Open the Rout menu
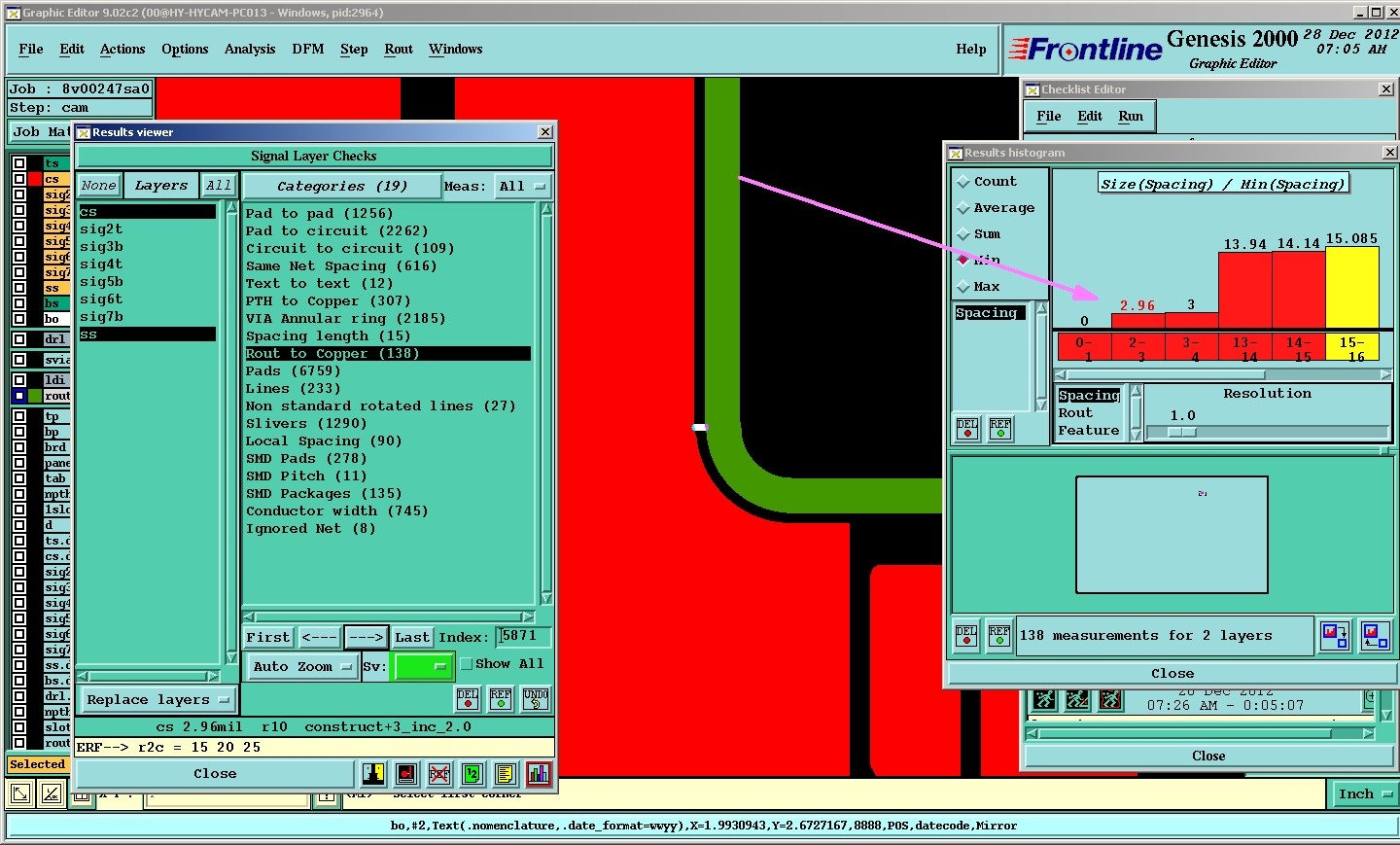Viewport: 1400px width, 845px height. [x=399, y=50]
